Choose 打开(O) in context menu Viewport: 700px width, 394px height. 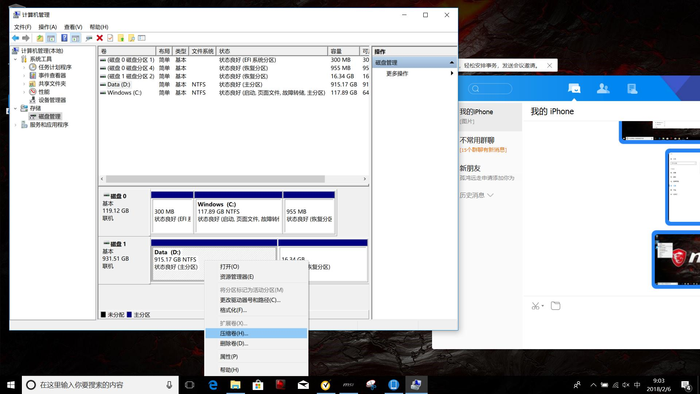pyautogui.click(x=256, y=266)
